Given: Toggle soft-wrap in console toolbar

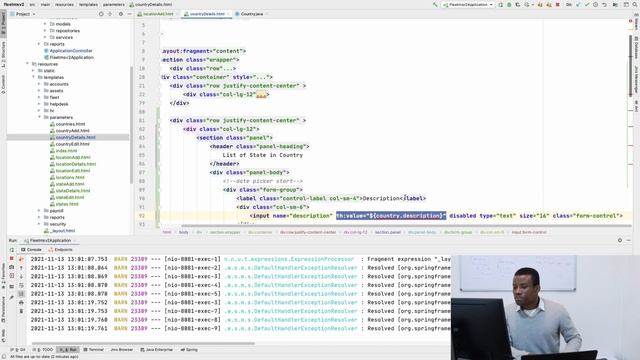Looking at the screenshot, I should pos(21,285).
